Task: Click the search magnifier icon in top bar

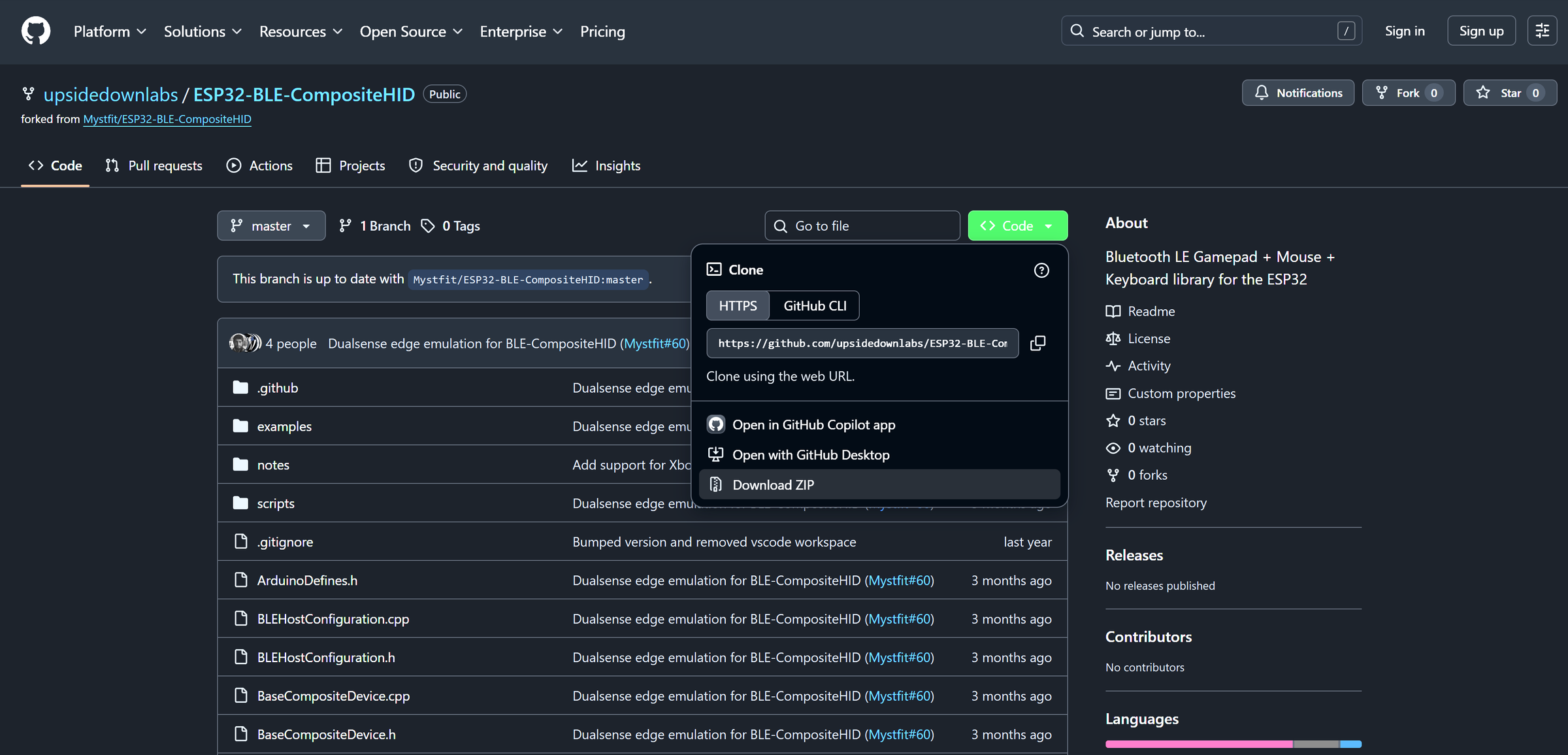Action: tap(1077, 31)
